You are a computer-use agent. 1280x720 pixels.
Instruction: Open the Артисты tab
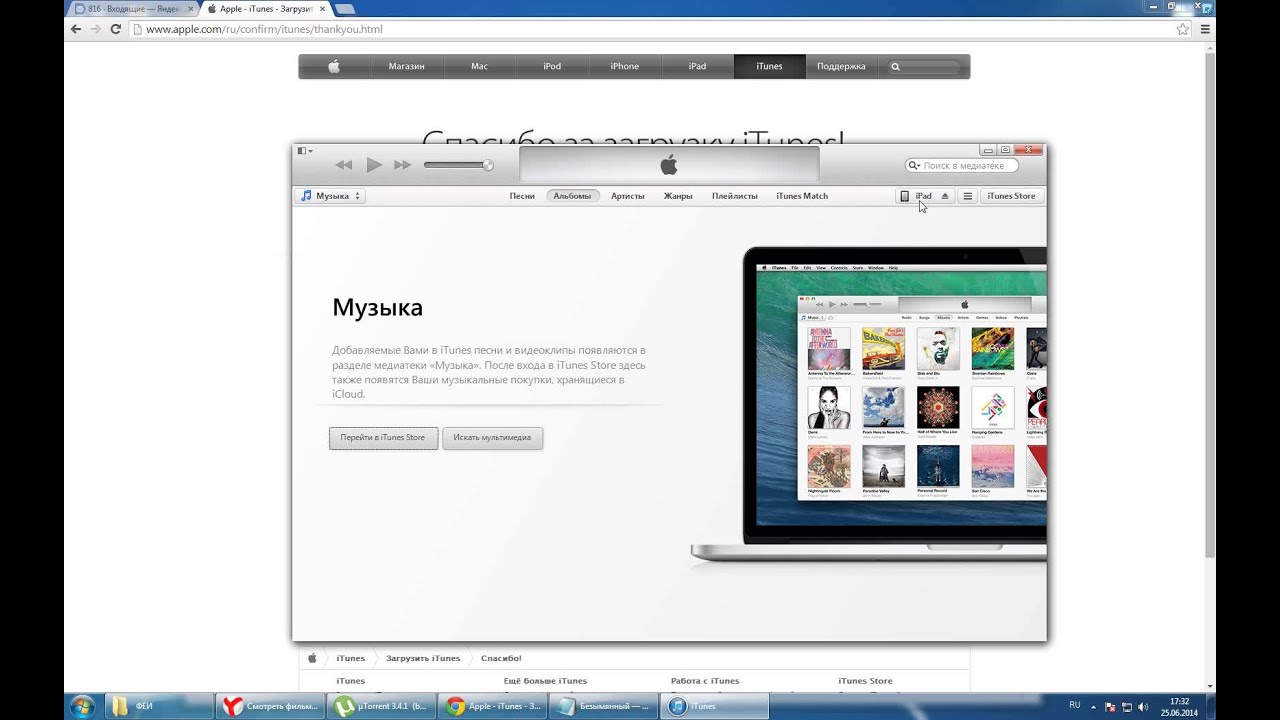click(628, 196)
